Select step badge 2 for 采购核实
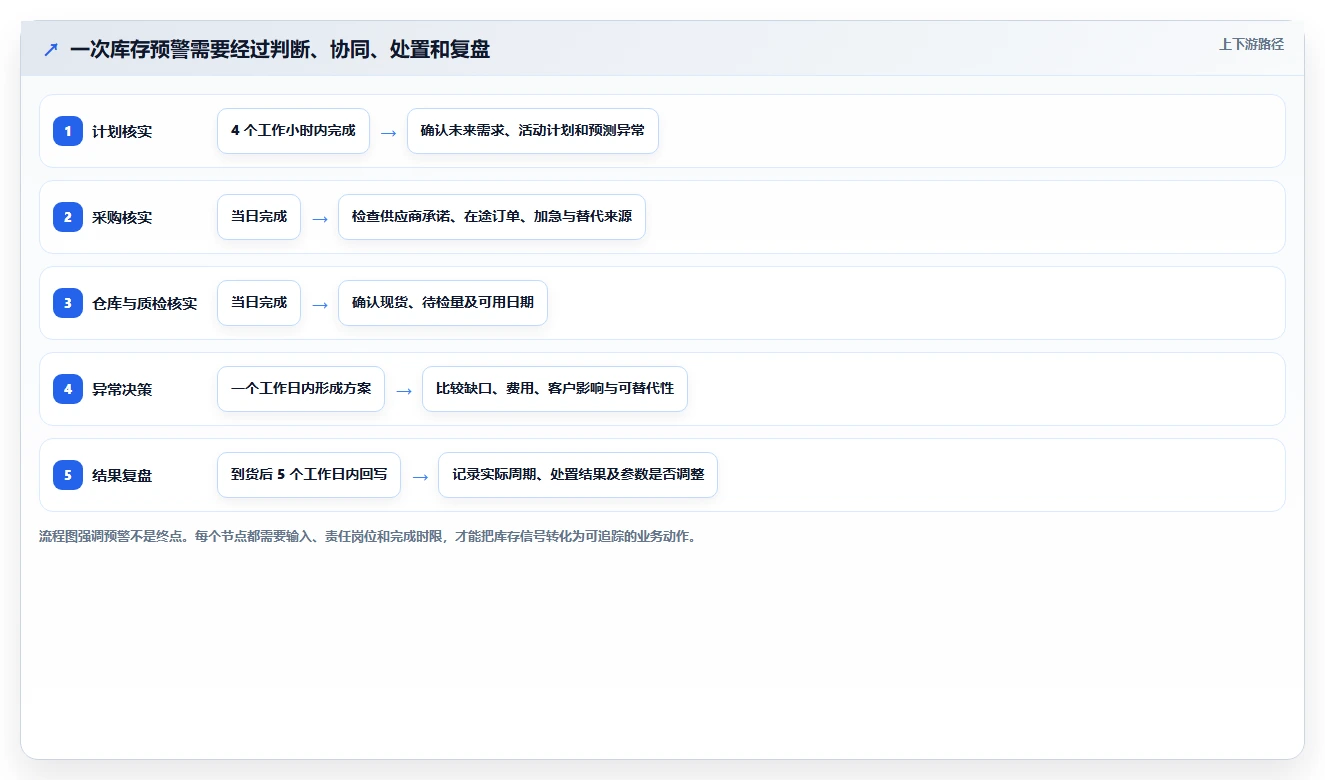This screenshot has height=780, width=1325. [68, 217]
